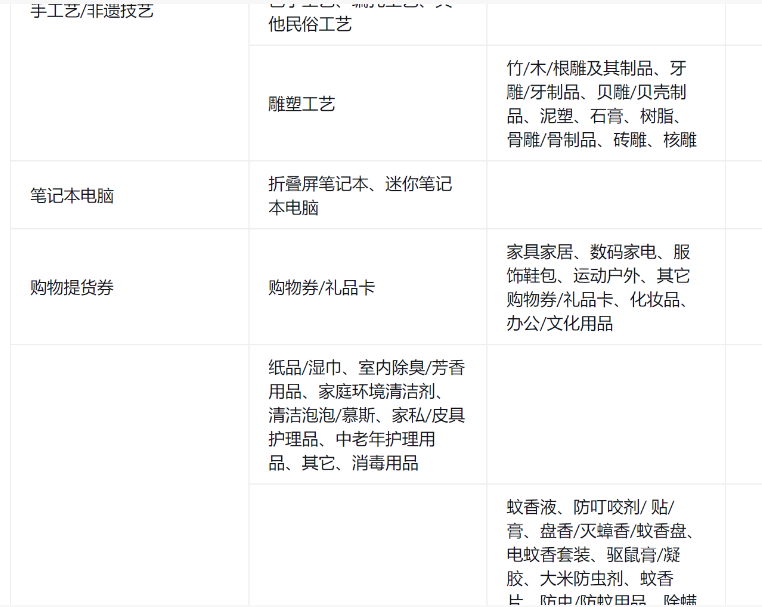The height and width of the screenshot is (607, 762).
Task: Click the 家庭环境清洁剂 item
Action: pyautogui.click(x=377, y=392)
